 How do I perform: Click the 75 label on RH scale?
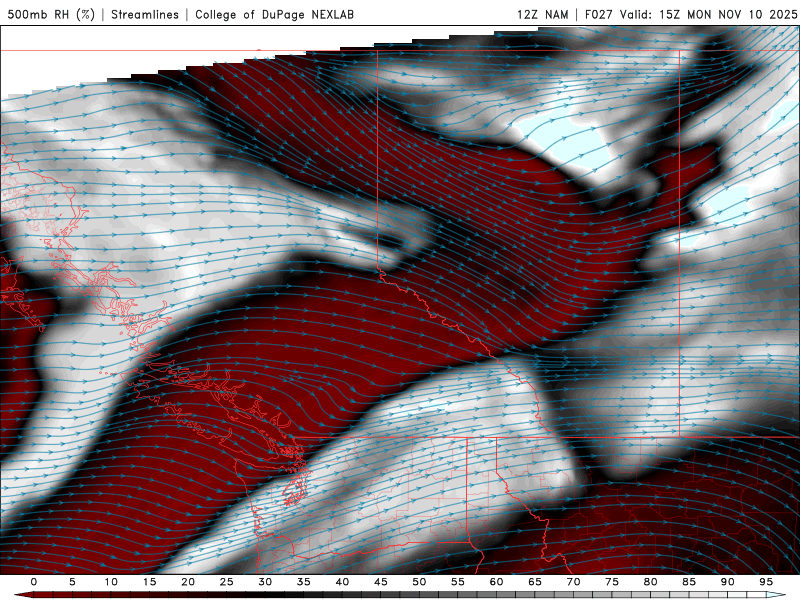(612, 582)
